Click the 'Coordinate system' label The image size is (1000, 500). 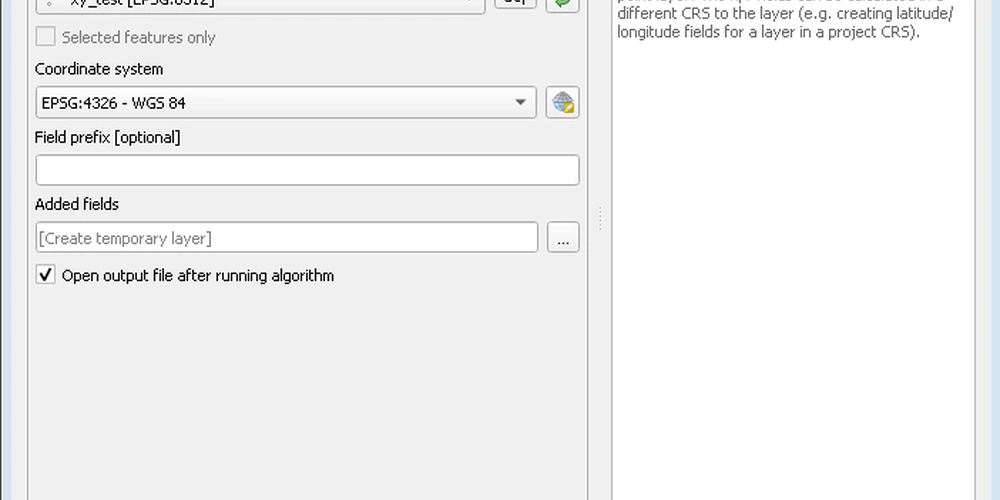tap(99, 69)
